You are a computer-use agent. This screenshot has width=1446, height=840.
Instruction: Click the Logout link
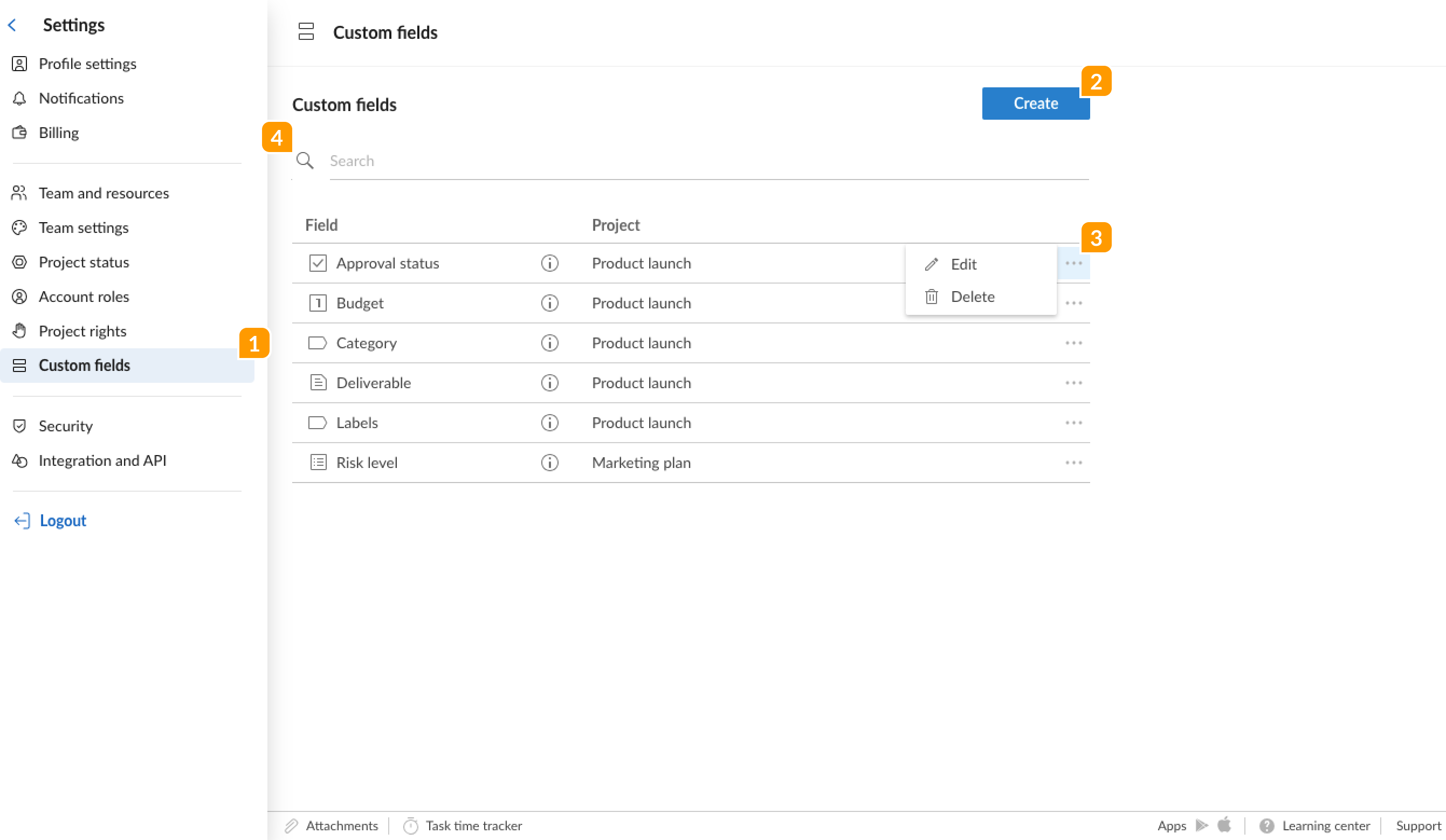pos(63,520)
